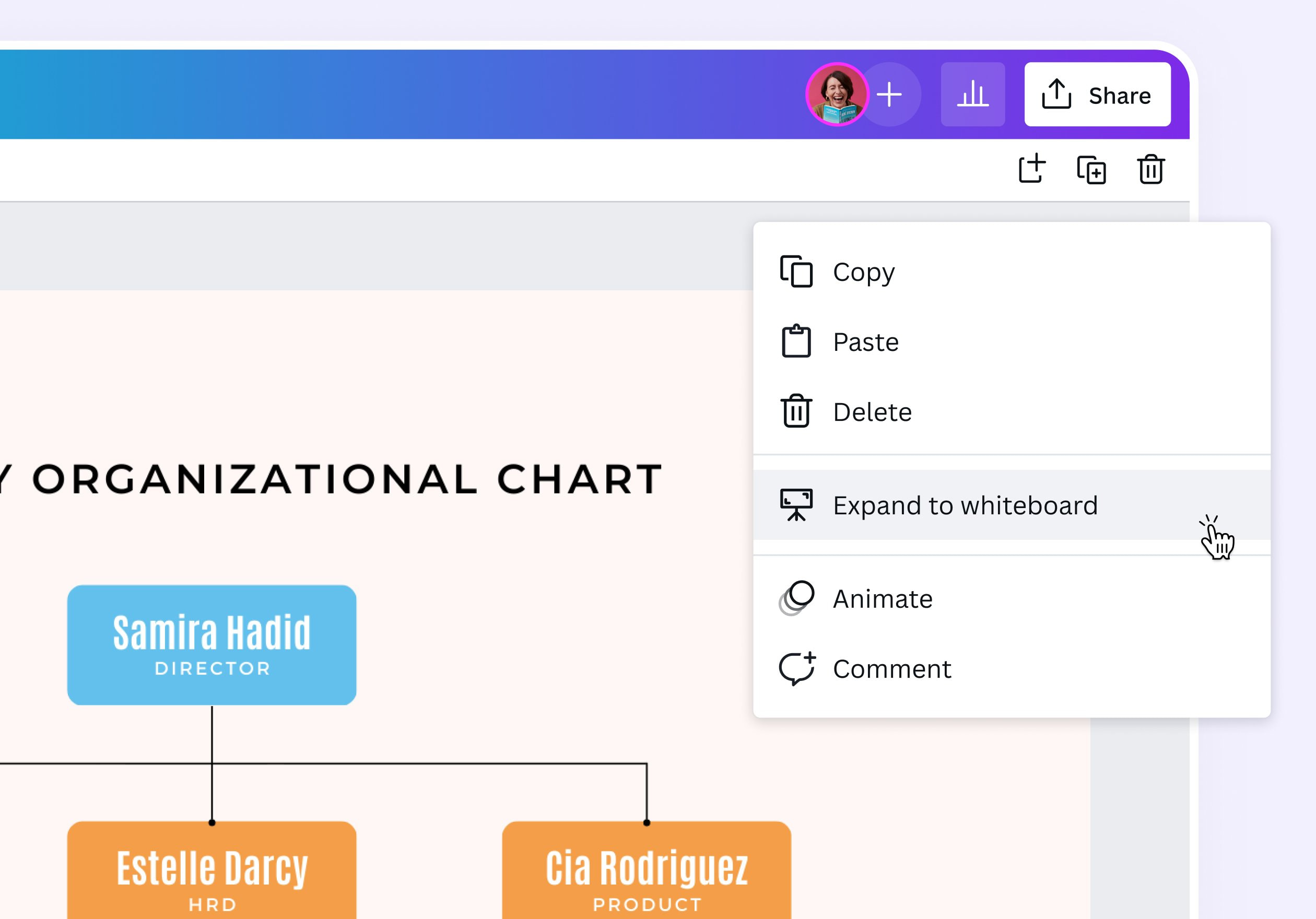Click the plus icon to invite a collaborator

coord(889,95)
